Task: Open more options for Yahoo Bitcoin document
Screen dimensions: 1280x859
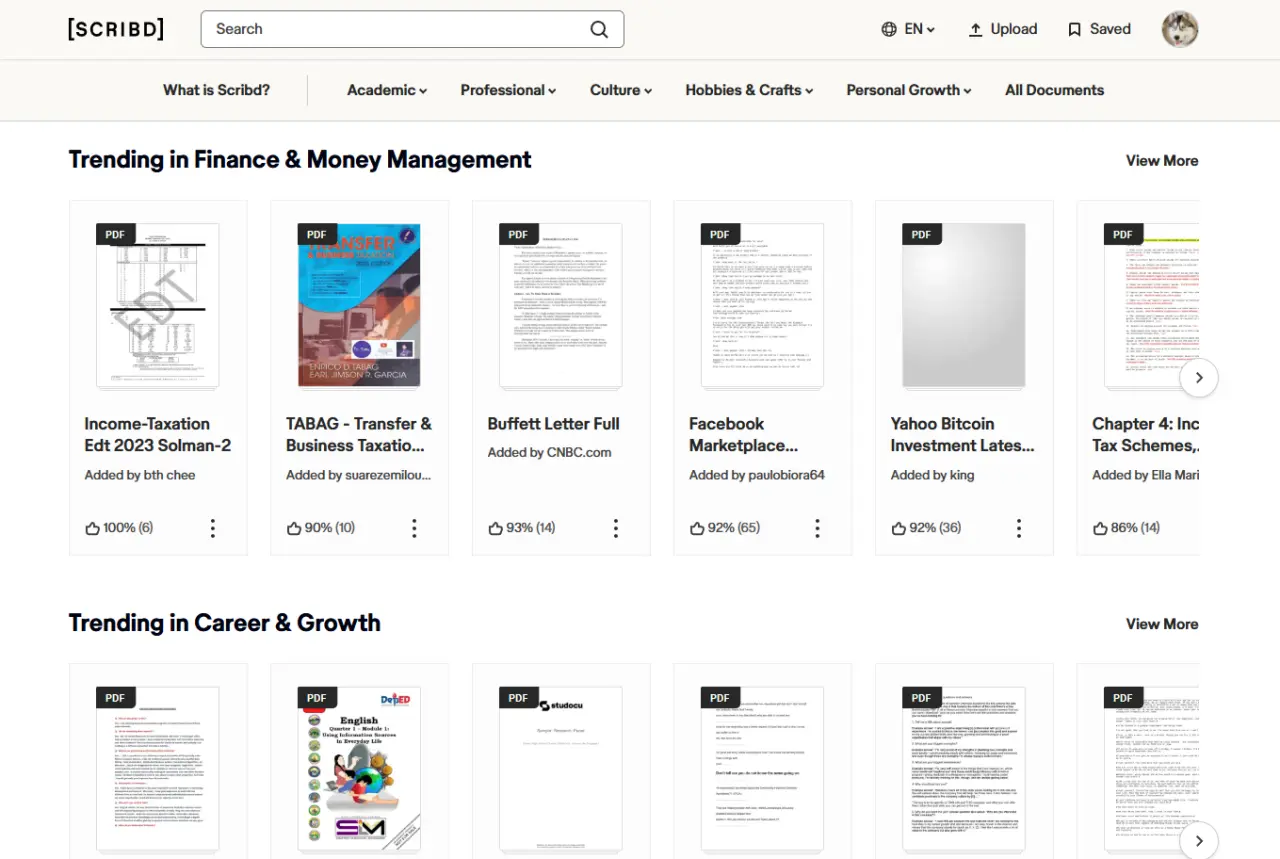Action: (1019, 528)
